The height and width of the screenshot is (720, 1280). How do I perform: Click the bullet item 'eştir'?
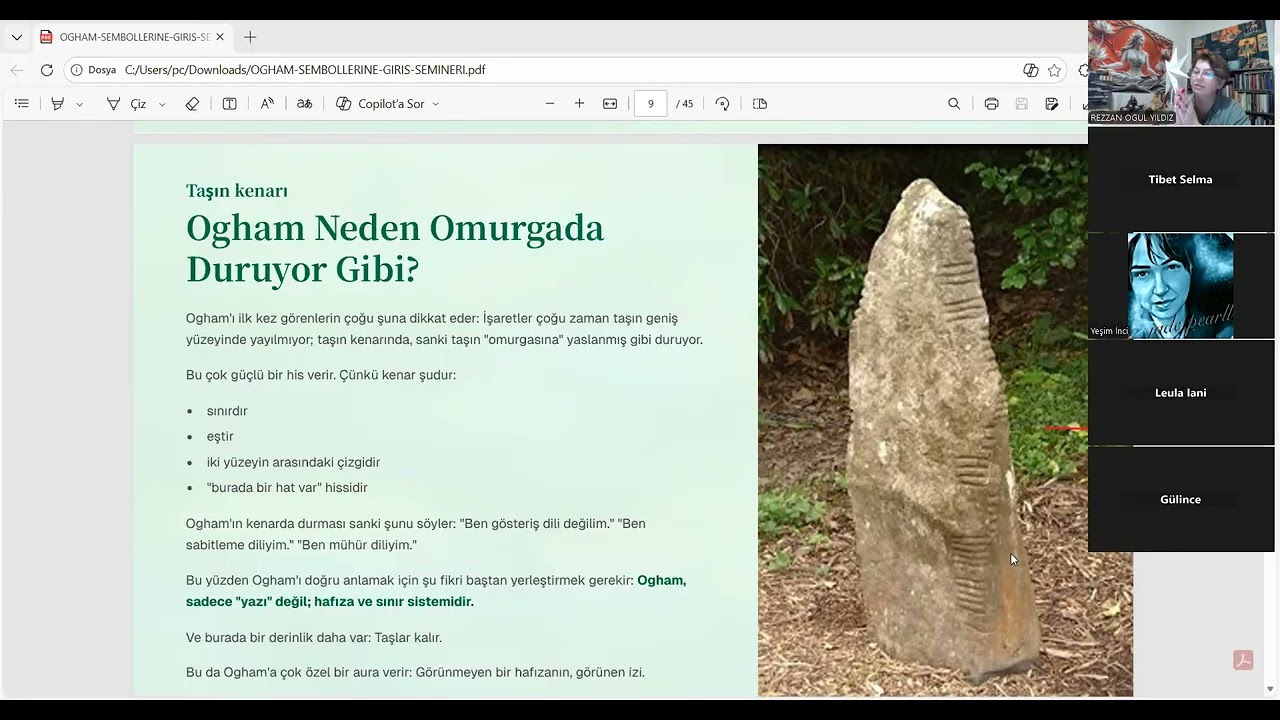pos(220,436)
